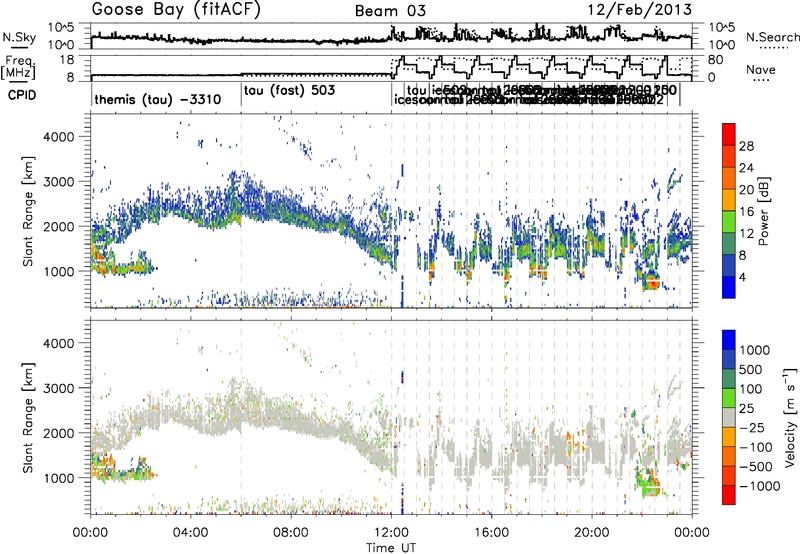Click power colorbar tick value 4
Viewport: 800px width, 554px height.
click(x=743, y=277)
